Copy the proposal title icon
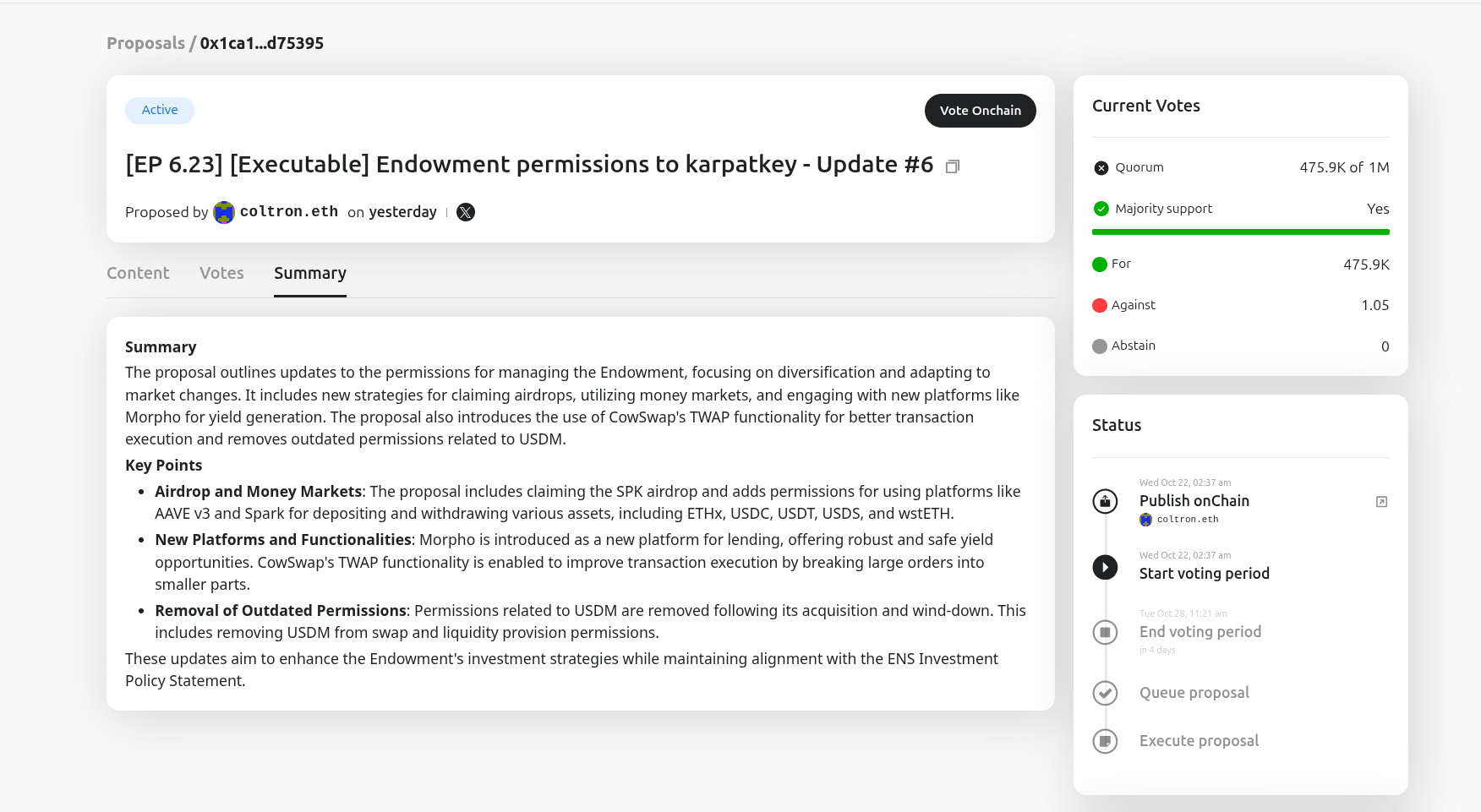 (953, 166)
